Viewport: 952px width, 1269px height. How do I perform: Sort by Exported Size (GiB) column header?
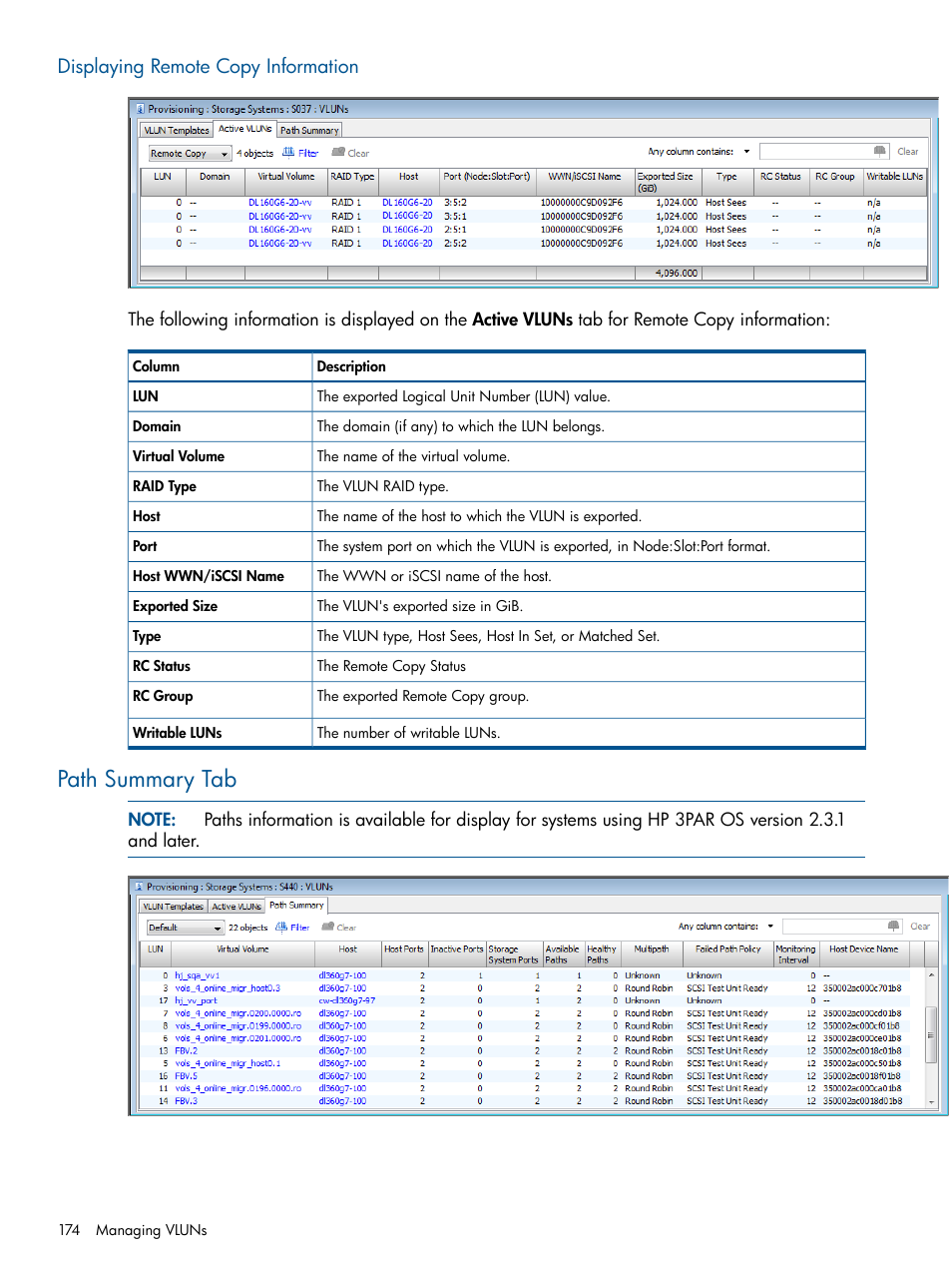click(668, 182)
